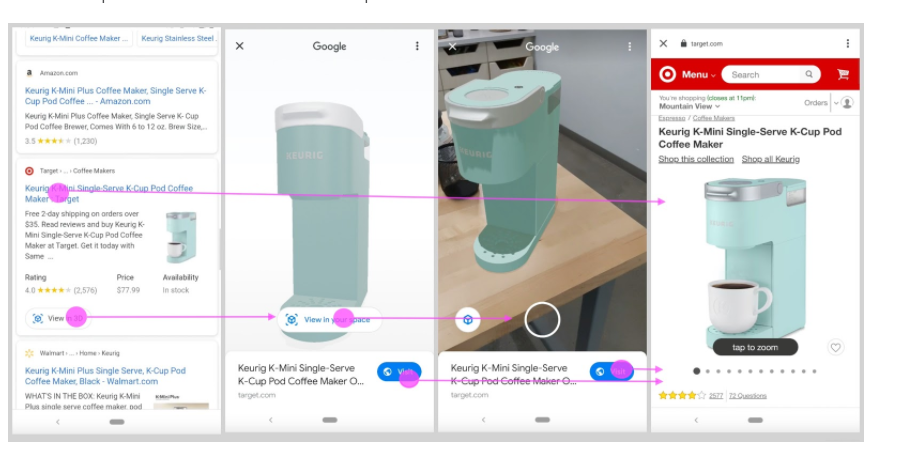Click the Shop all Keurig link

pyautogui.click(x=771, y=159)
